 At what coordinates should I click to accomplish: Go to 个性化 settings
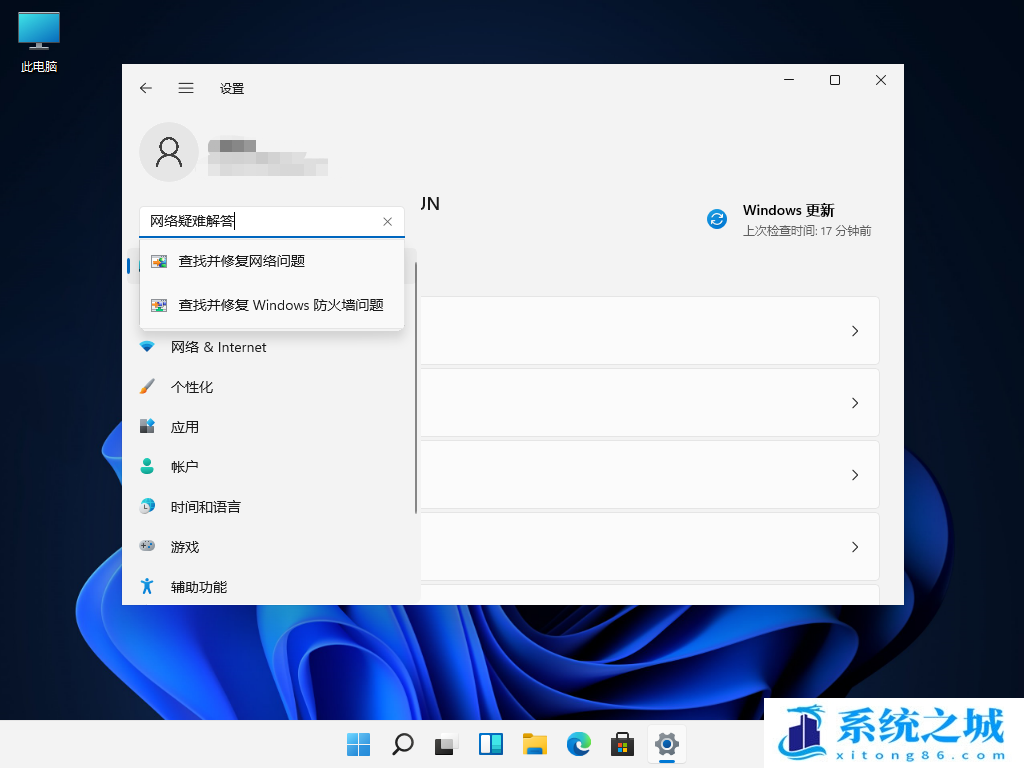coord(191,387)
